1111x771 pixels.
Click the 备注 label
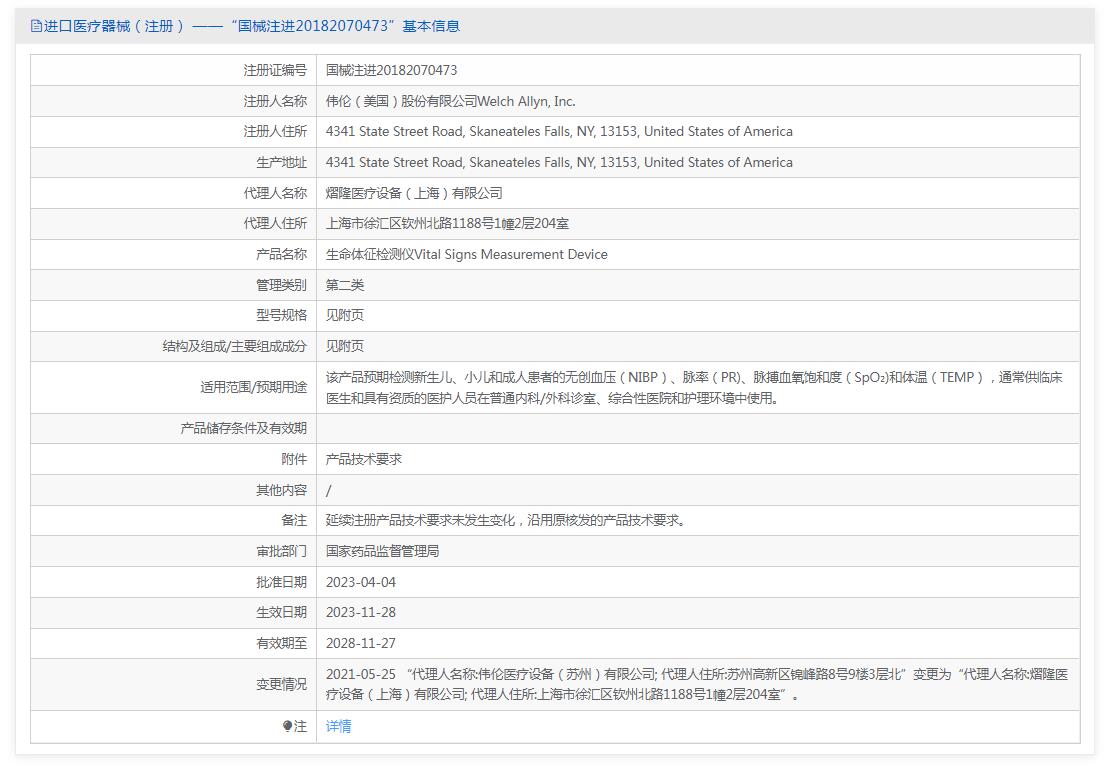(x=294, y=521)
